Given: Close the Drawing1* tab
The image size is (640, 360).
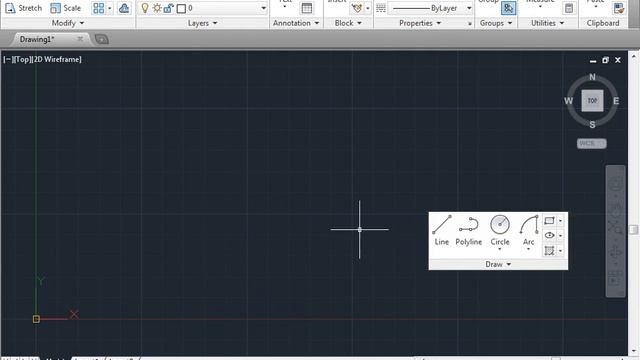Looking at the screenshot, I should [80, 39].
